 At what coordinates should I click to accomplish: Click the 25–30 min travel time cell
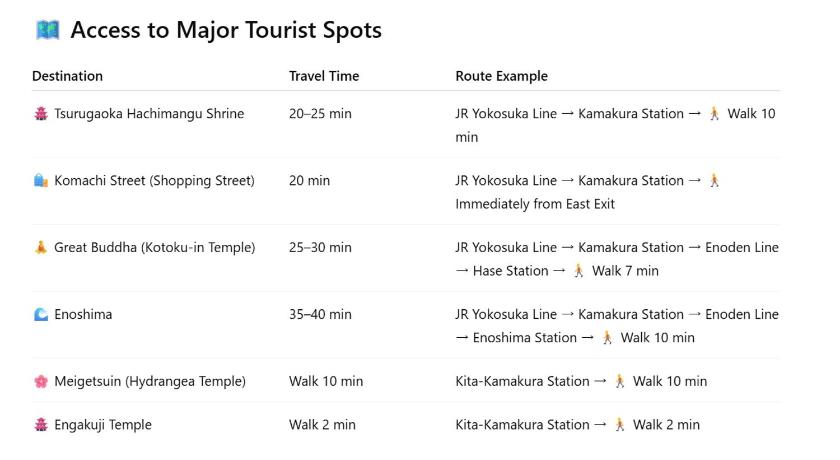pos(320,247)
